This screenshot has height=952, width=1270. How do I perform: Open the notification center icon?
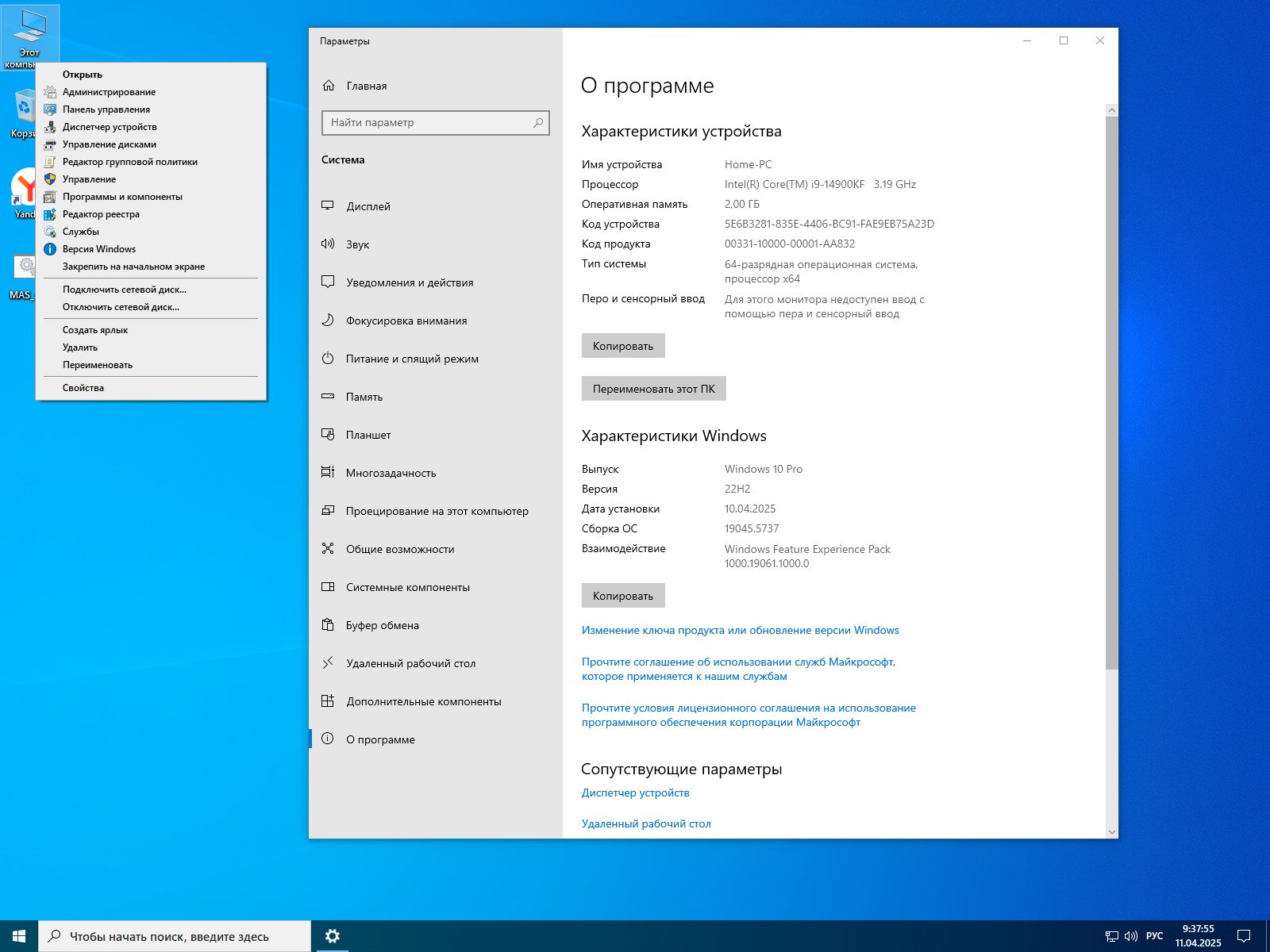point(1244,936)
